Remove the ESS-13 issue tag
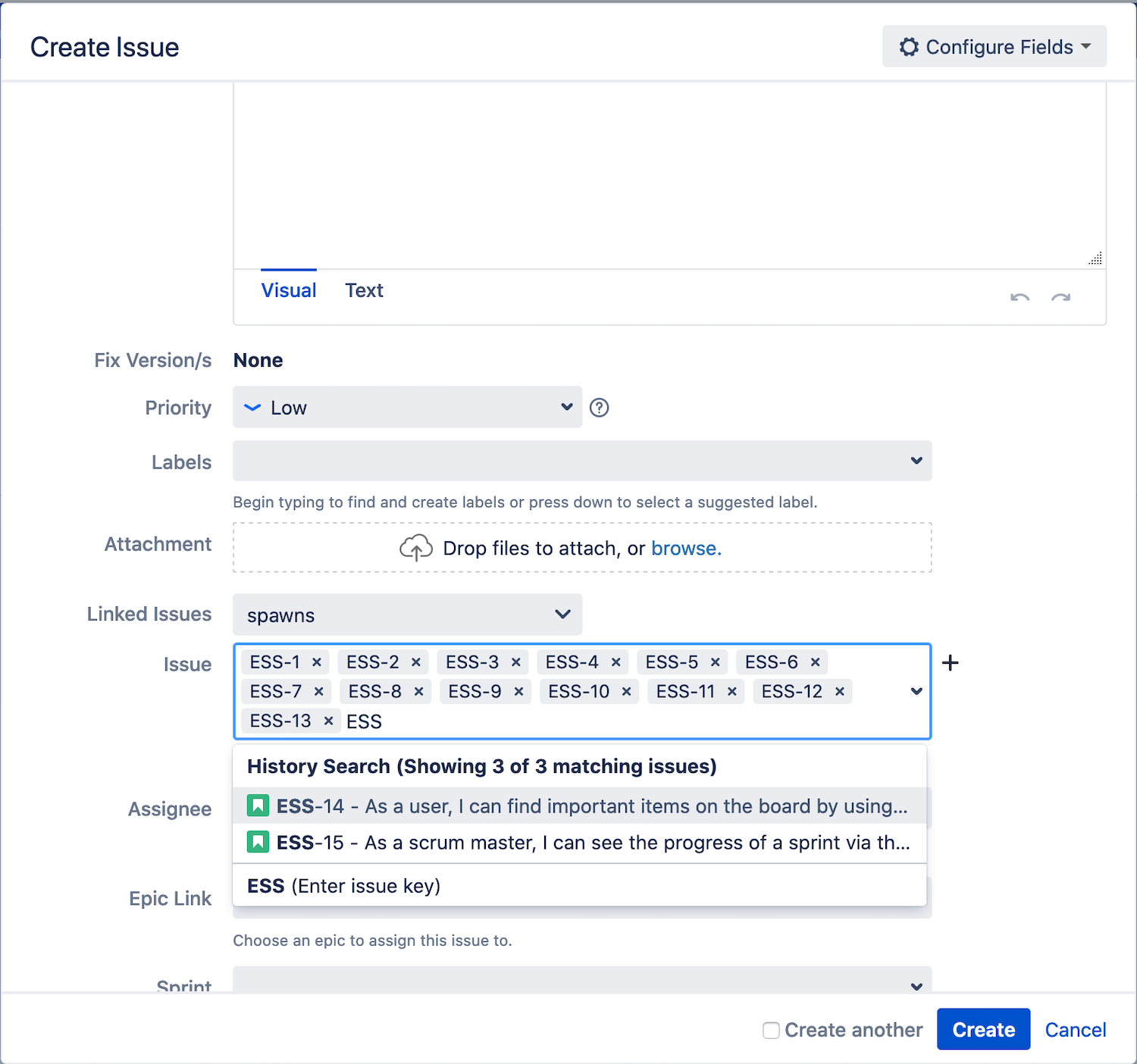The width and height of the screenshot is (1137, 1064). (329, 721)
